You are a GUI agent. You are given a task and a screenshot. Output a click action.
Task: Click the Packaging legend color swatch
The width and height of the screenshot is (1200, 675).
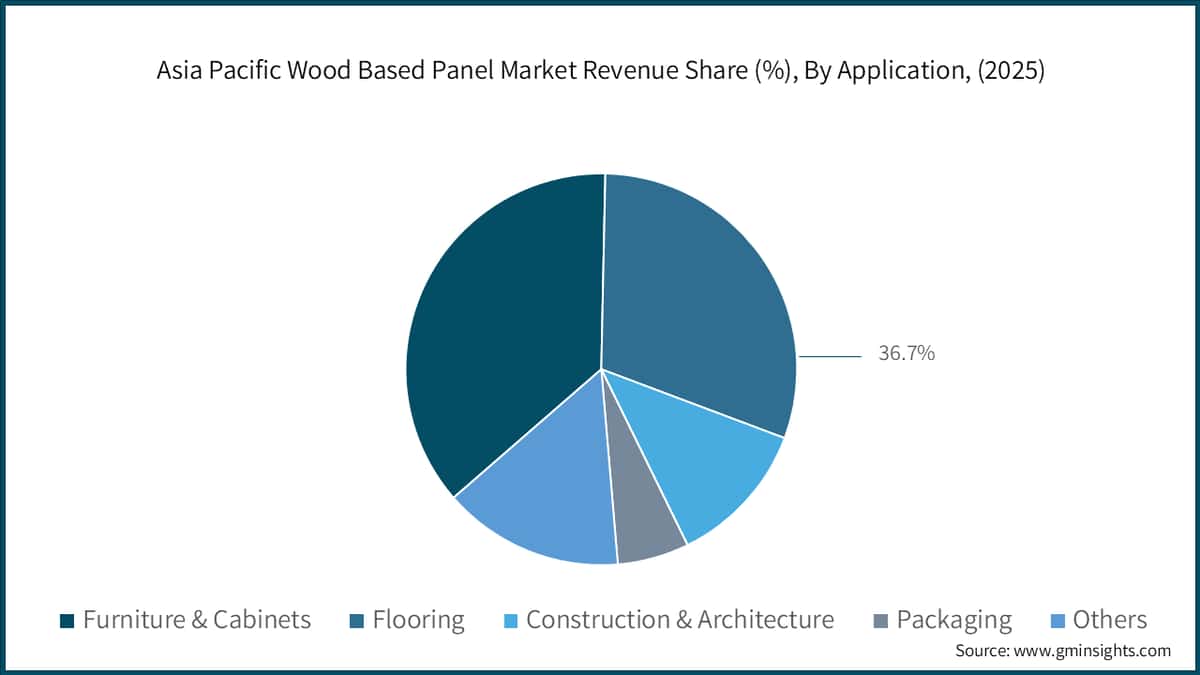pyautogui.click(x=881, y=621)
